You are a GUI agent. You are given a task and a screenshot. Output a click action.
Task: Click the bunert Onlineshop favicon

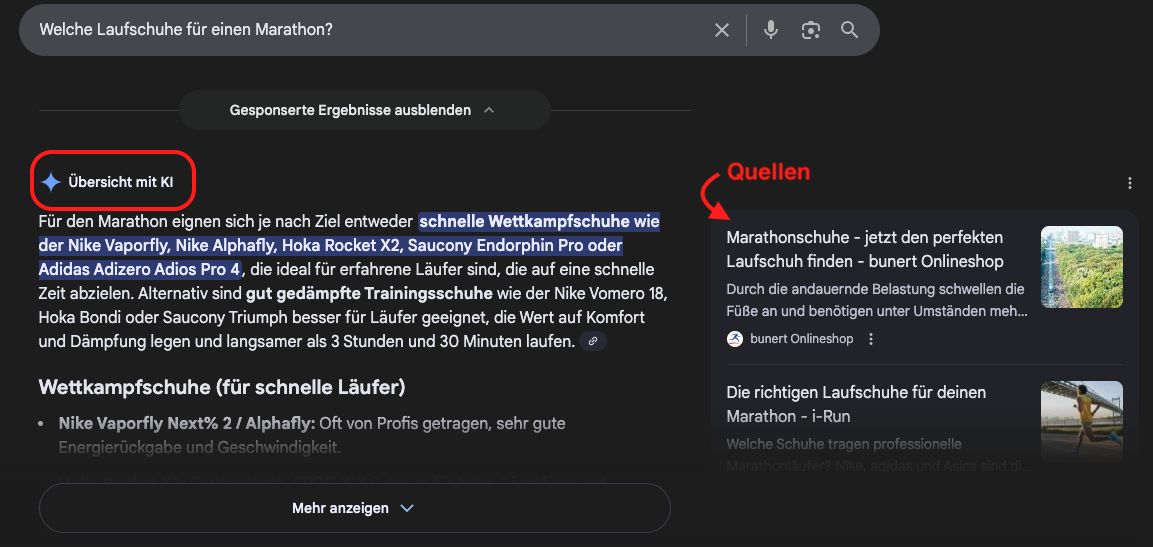click(x=735, y=339)
